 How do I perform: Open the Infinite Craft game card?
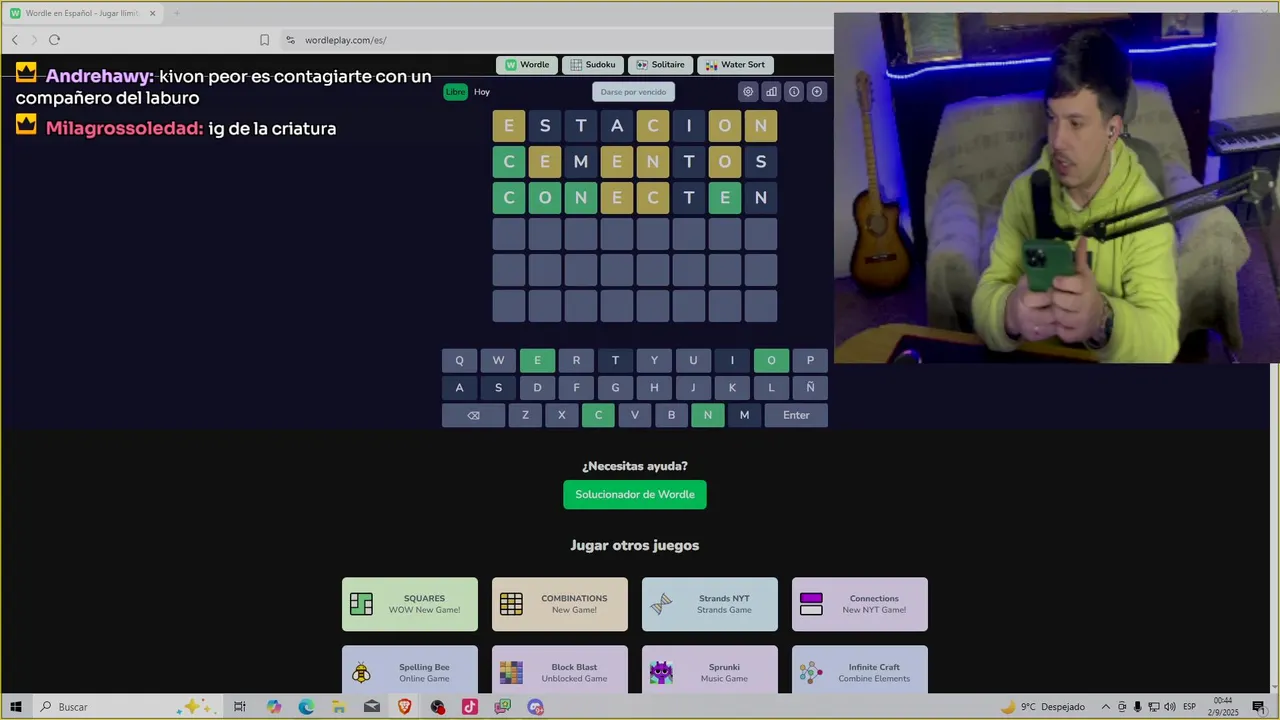860,670
